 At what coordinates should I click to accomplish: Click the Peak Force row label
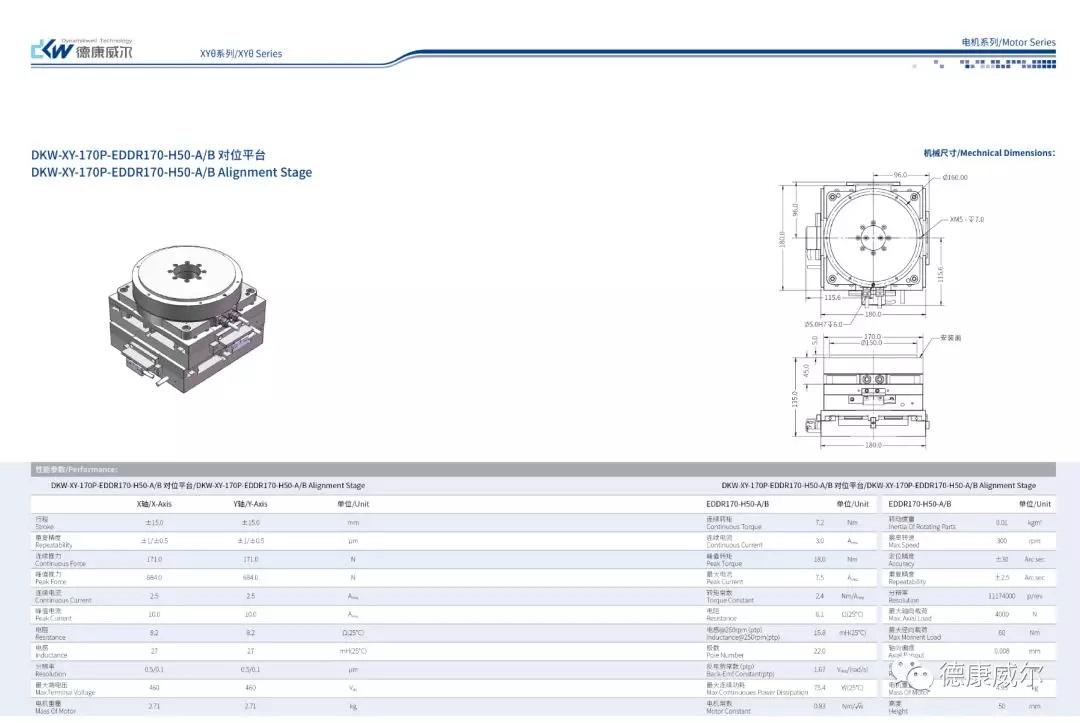point(51,577)
